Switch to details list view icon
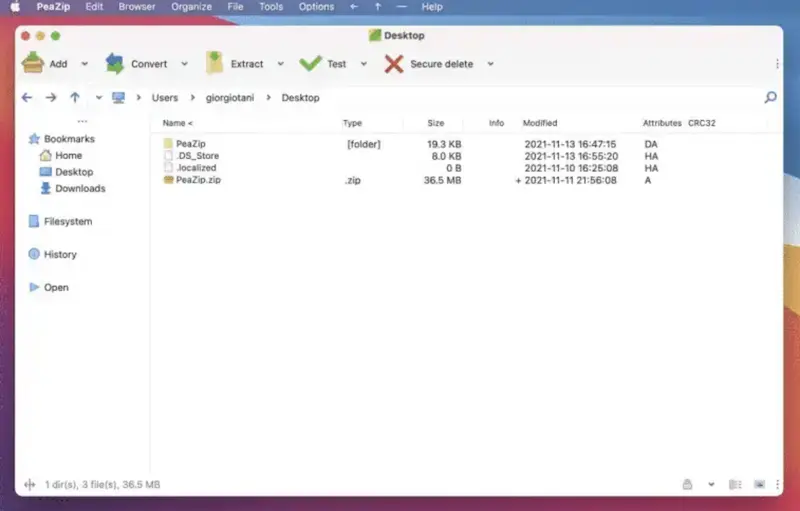 pyautogui.click(x=735, y=484)
